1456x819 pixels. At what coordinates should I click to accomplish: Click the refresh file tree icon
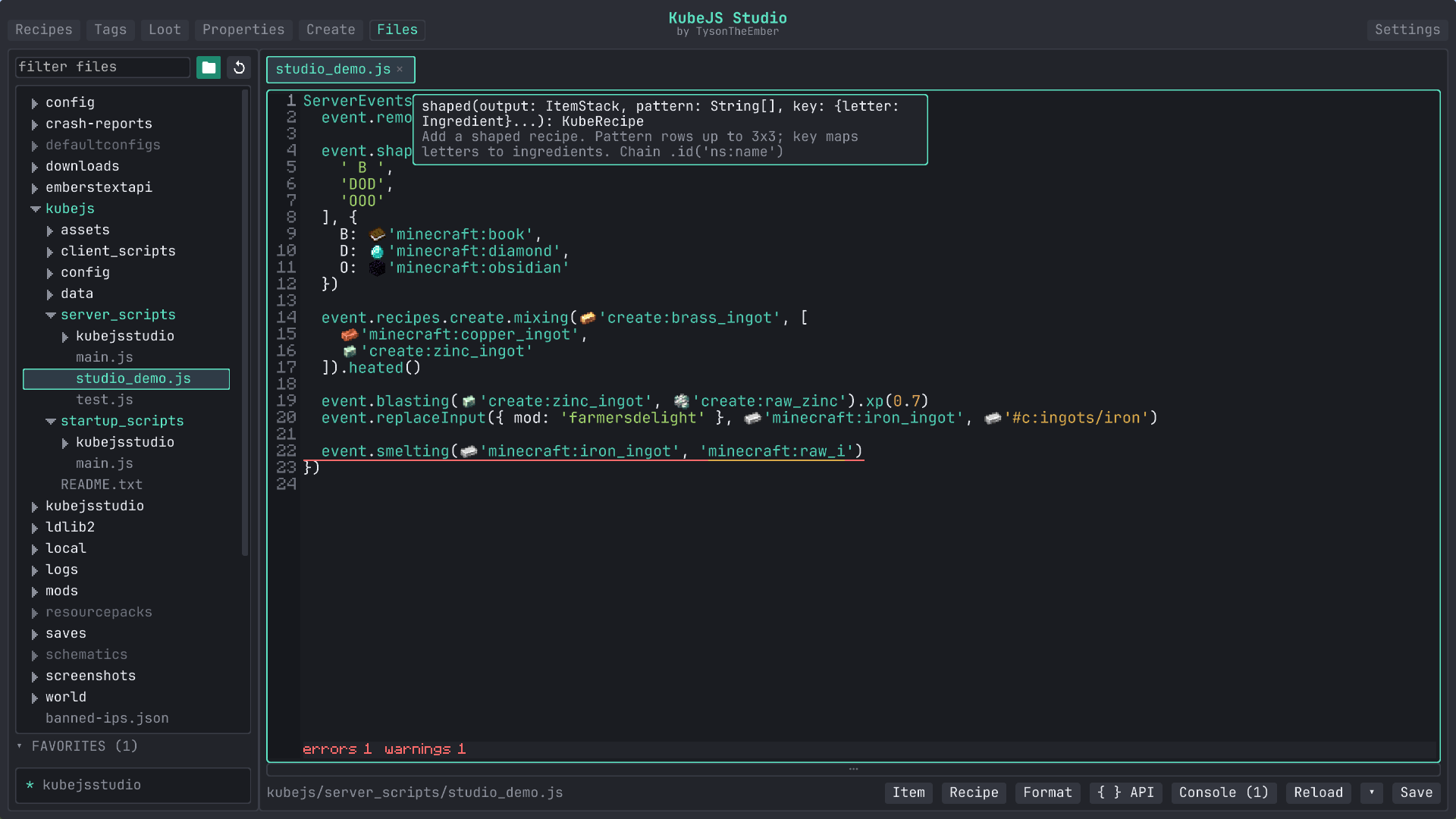tap(239, 67)
